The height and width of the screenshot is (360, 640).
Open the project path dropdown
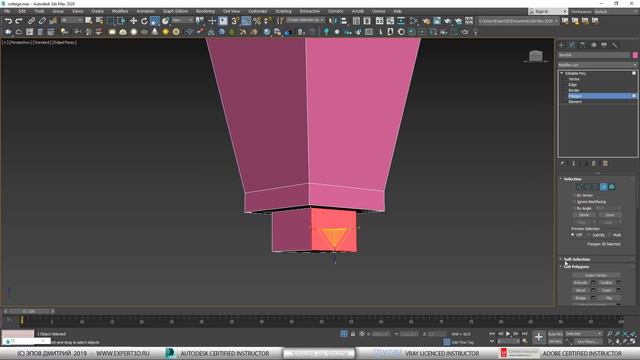point(518,20)
